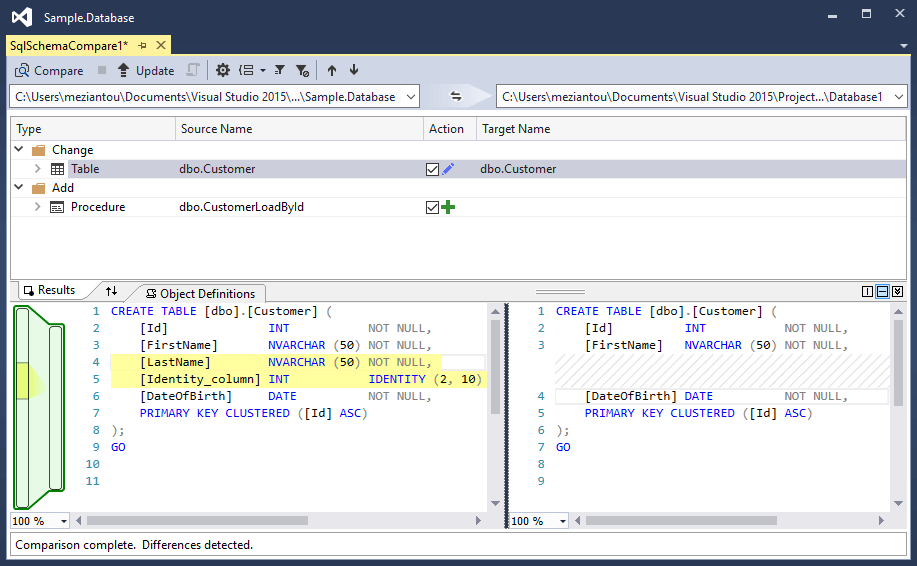Expand the dbo.Customer Table row
917x566 pixels.
click(37, 169)
